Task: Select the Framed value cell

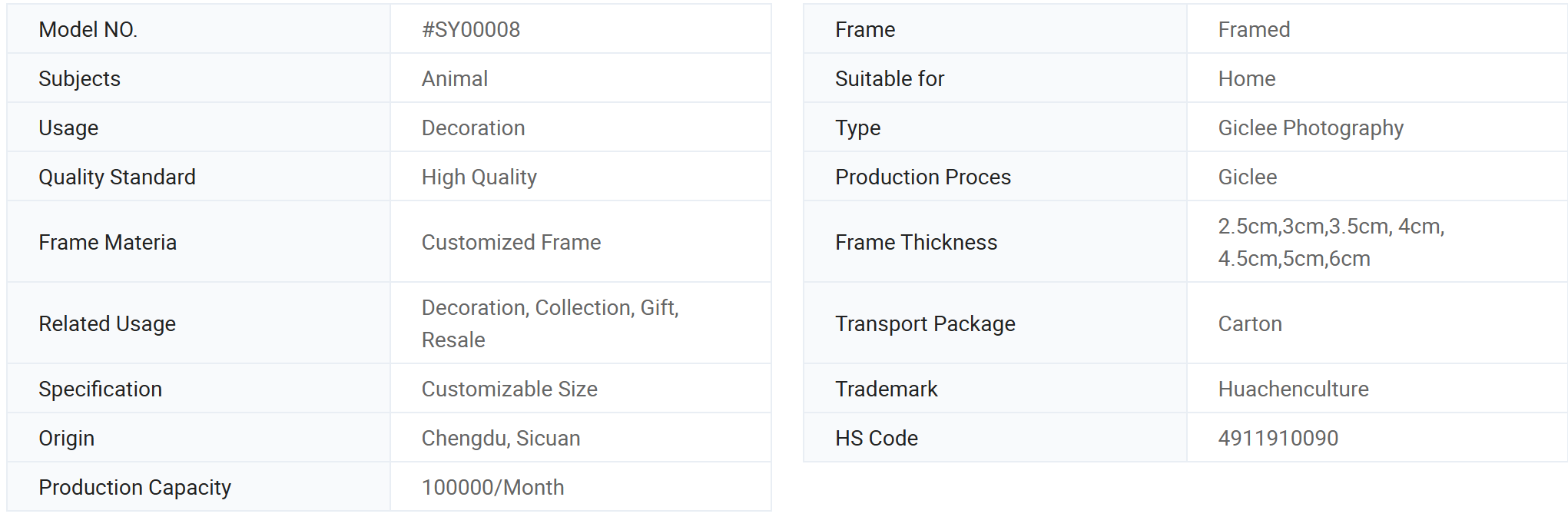Action: (1377, 29)
